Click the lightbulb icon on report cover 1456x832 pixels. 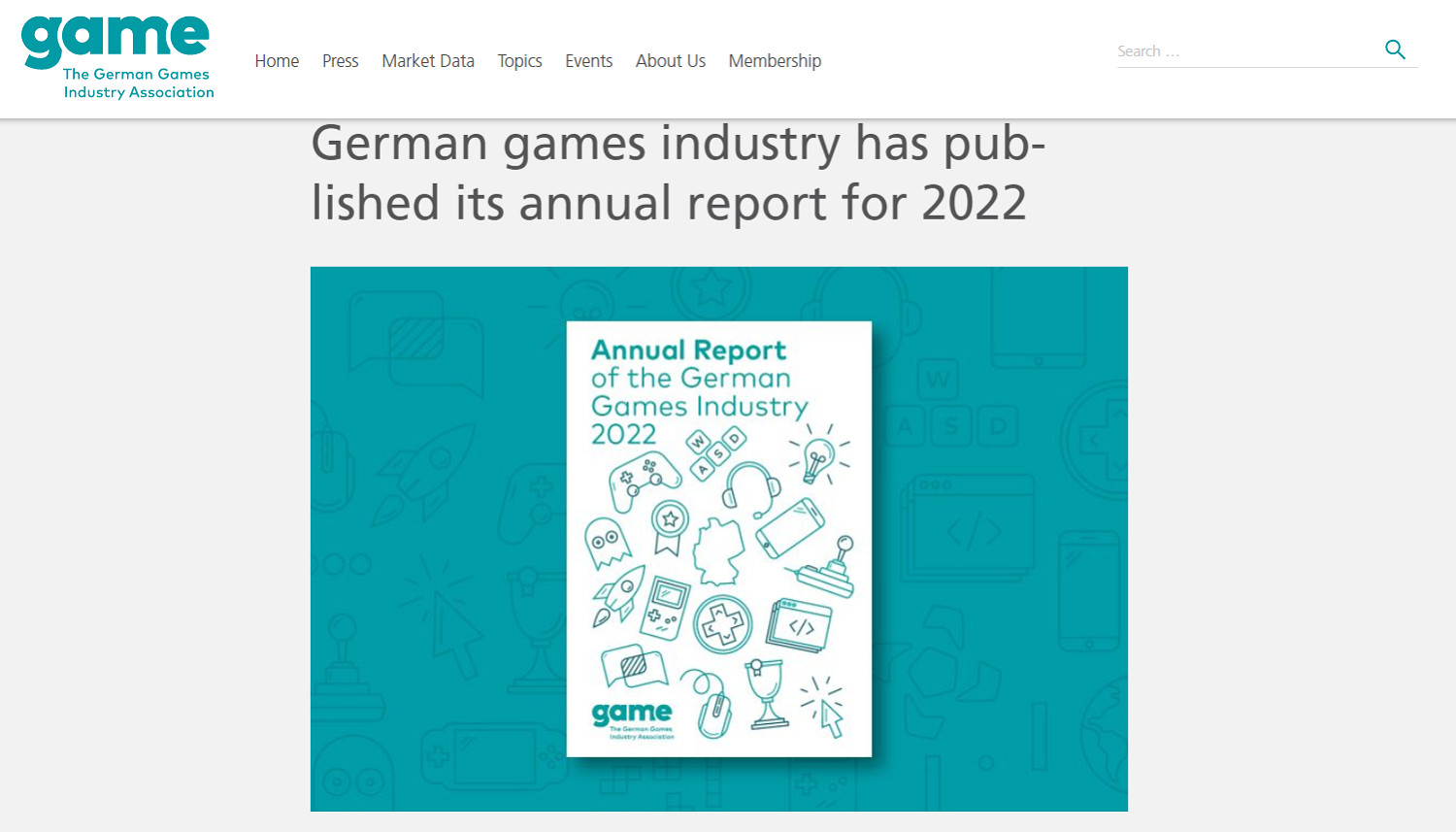click(x=817, y=456)
